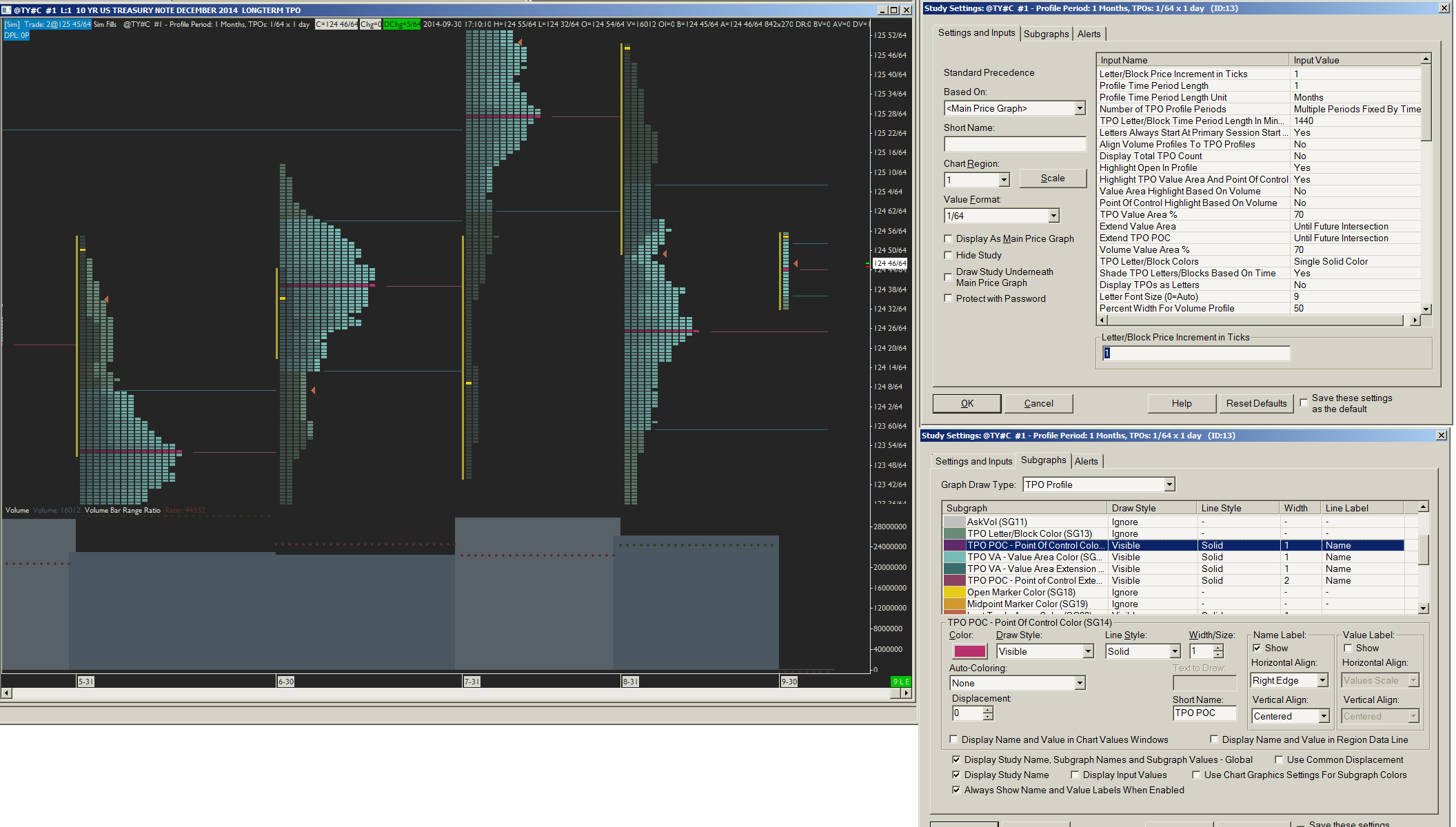The height and width of the screenshot is (827, 1456).
Task: Open Settings and Inputs tab in lower dialog
Action: point(973,461)
